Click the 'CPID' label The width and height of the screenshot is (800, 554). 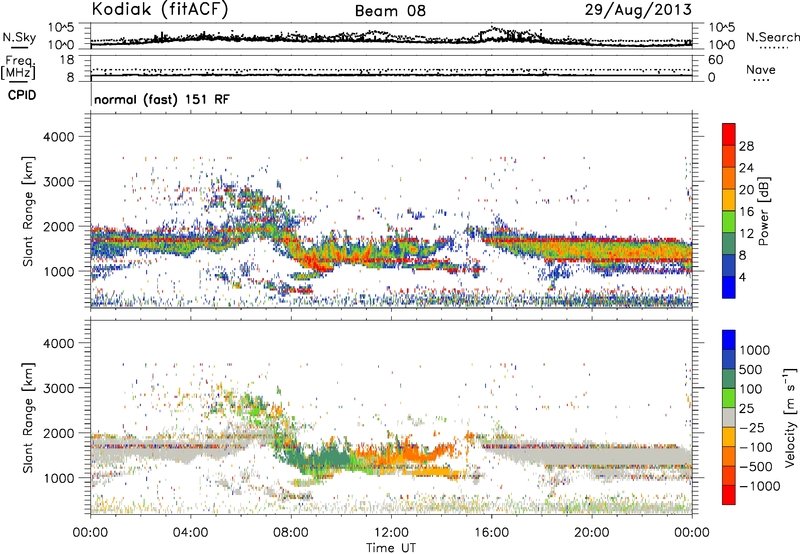point(22,95)
